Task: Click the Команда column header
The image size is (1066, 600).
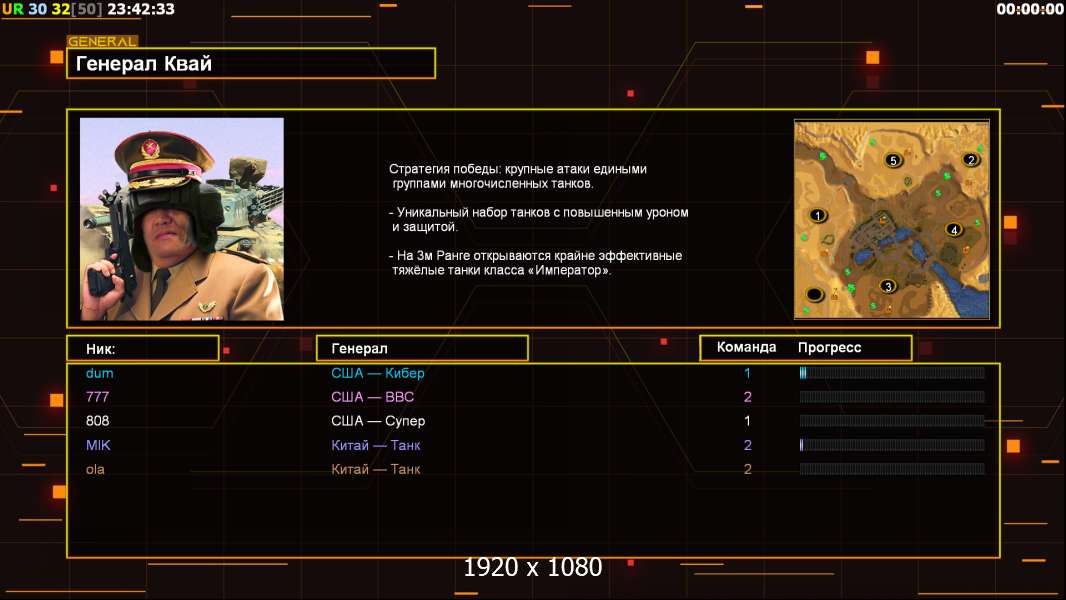Action: tap(746, 348)
